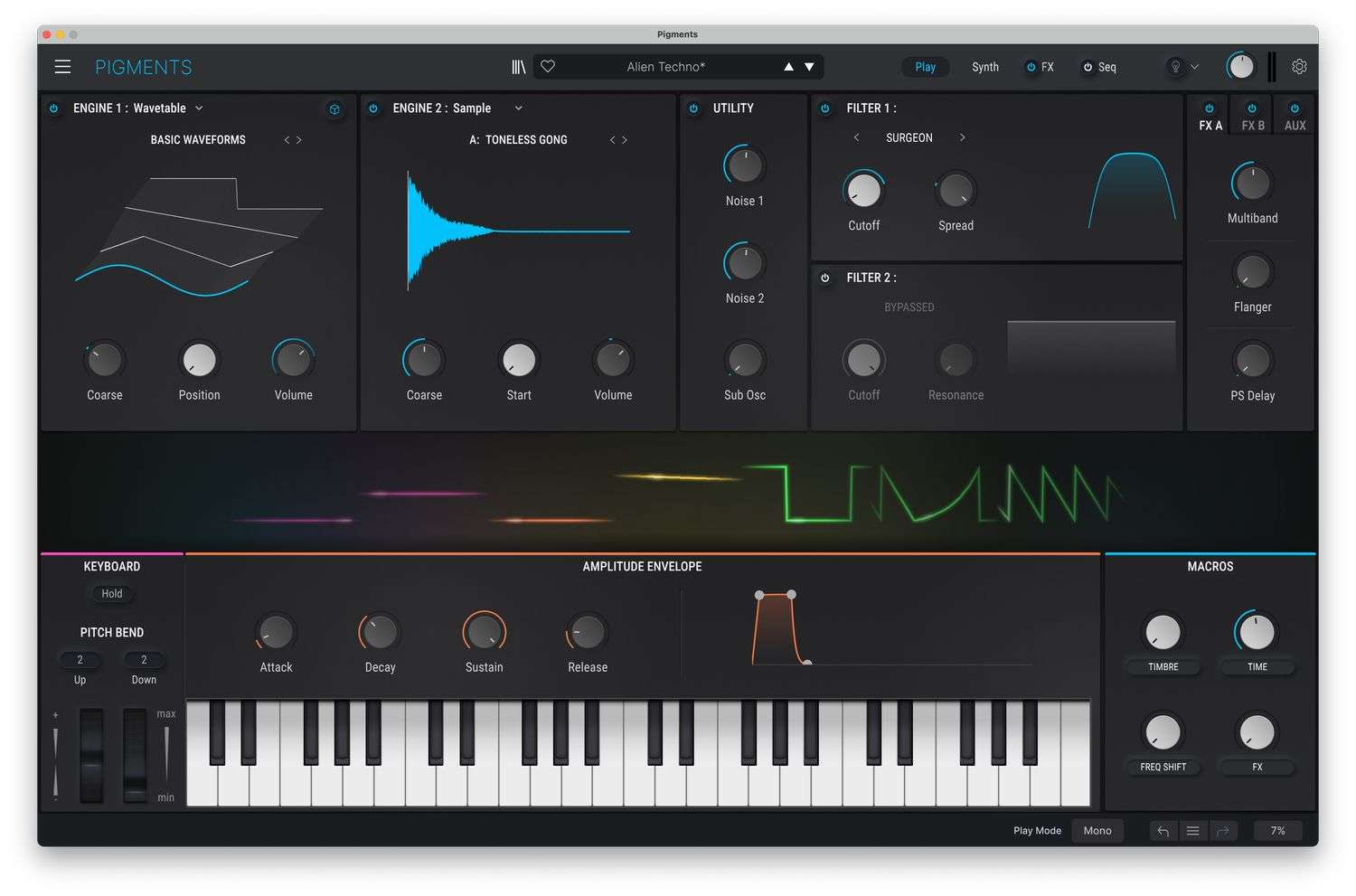Load next preset with down arrow
Screen dimensions: 1356x896
(809, 67)
